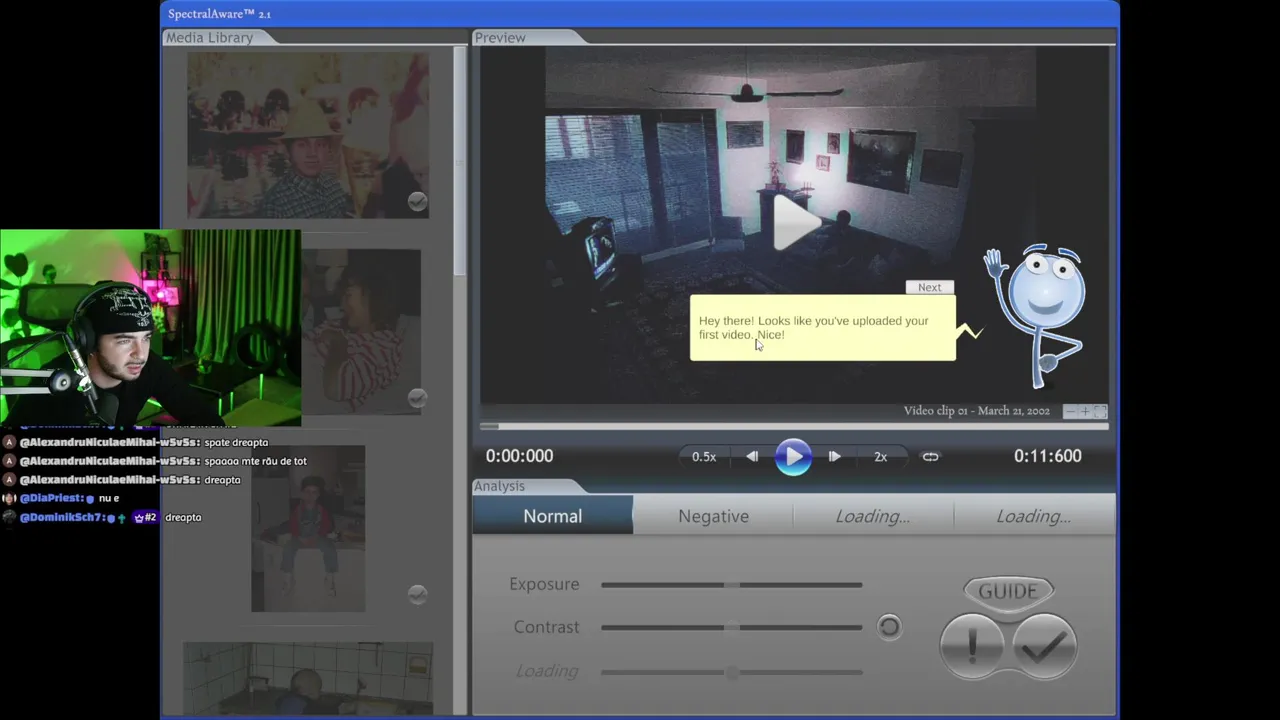Step forward one frame
Screen dimensions: 1280x720
click(834, 456)
